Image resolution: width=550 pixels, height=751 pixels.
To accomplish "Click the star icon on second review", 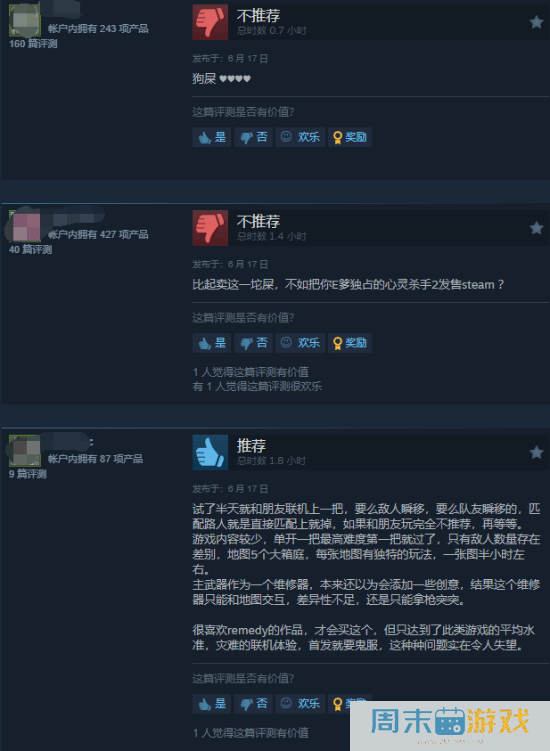I will [x=536, y=228].
